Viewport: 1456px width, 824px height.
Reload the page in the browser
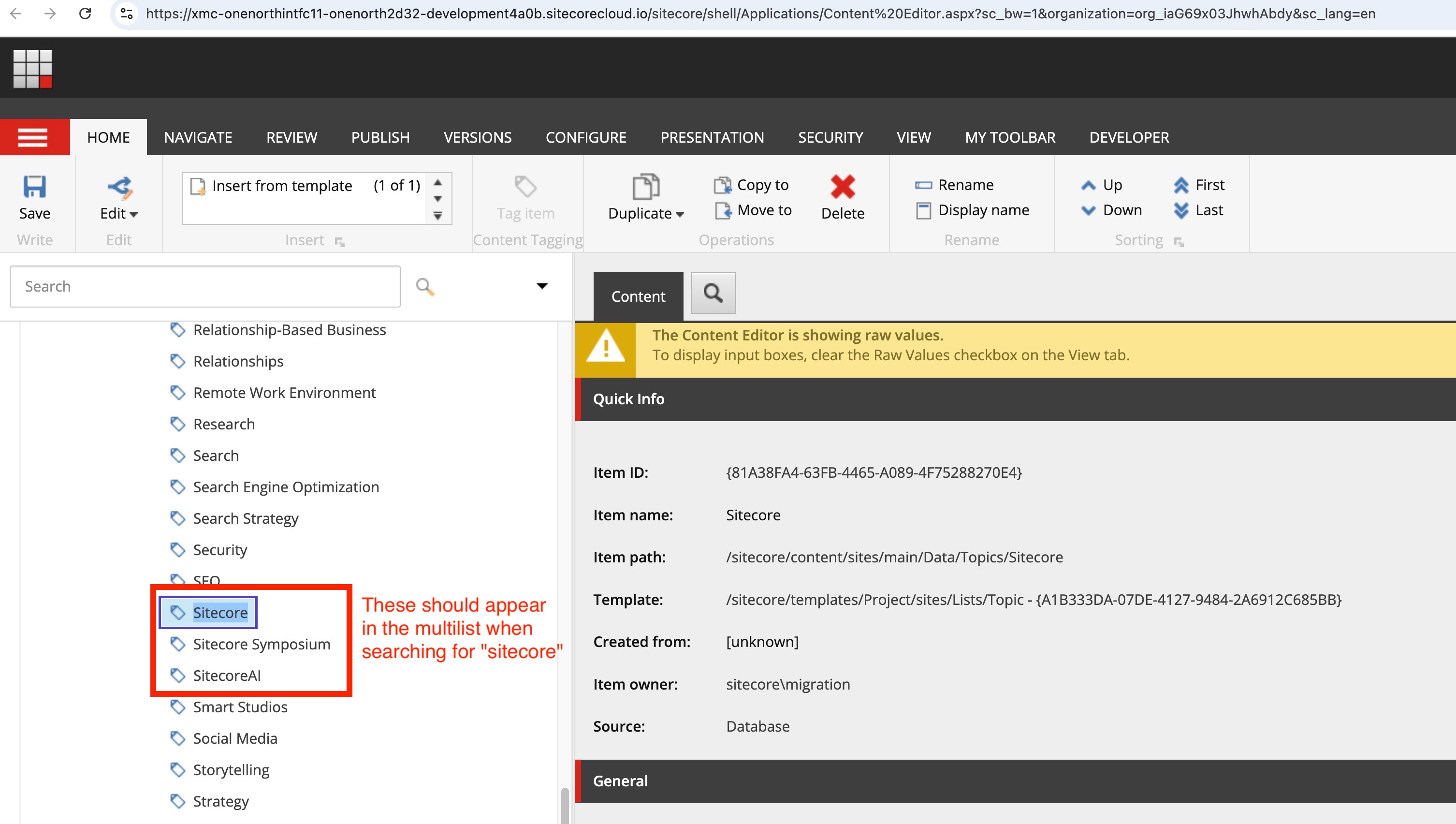pos(85,13)
